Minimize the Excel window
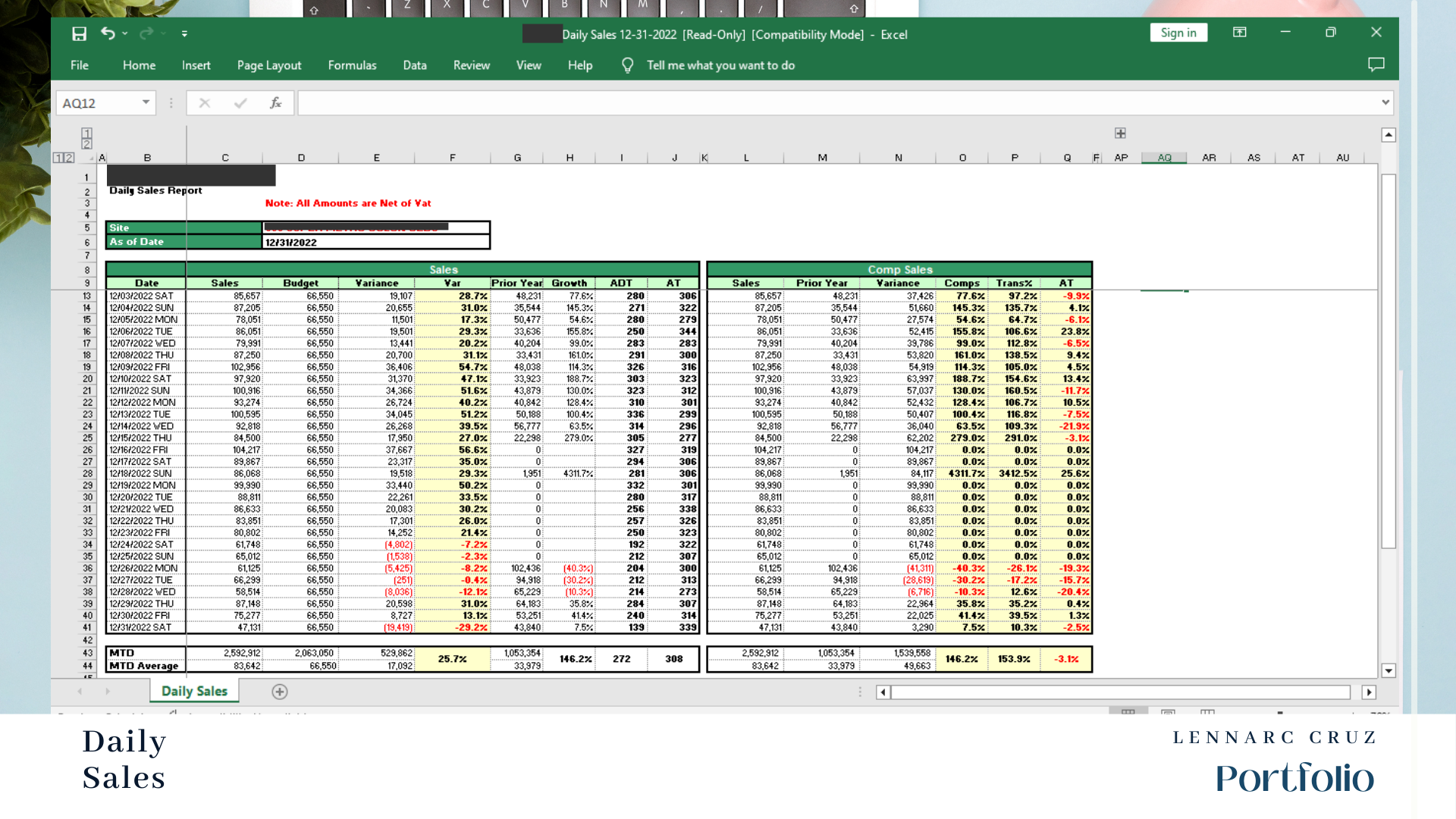Image resolution: width=1456 pixels, height=819 pixels. (x=1285, y=33)
